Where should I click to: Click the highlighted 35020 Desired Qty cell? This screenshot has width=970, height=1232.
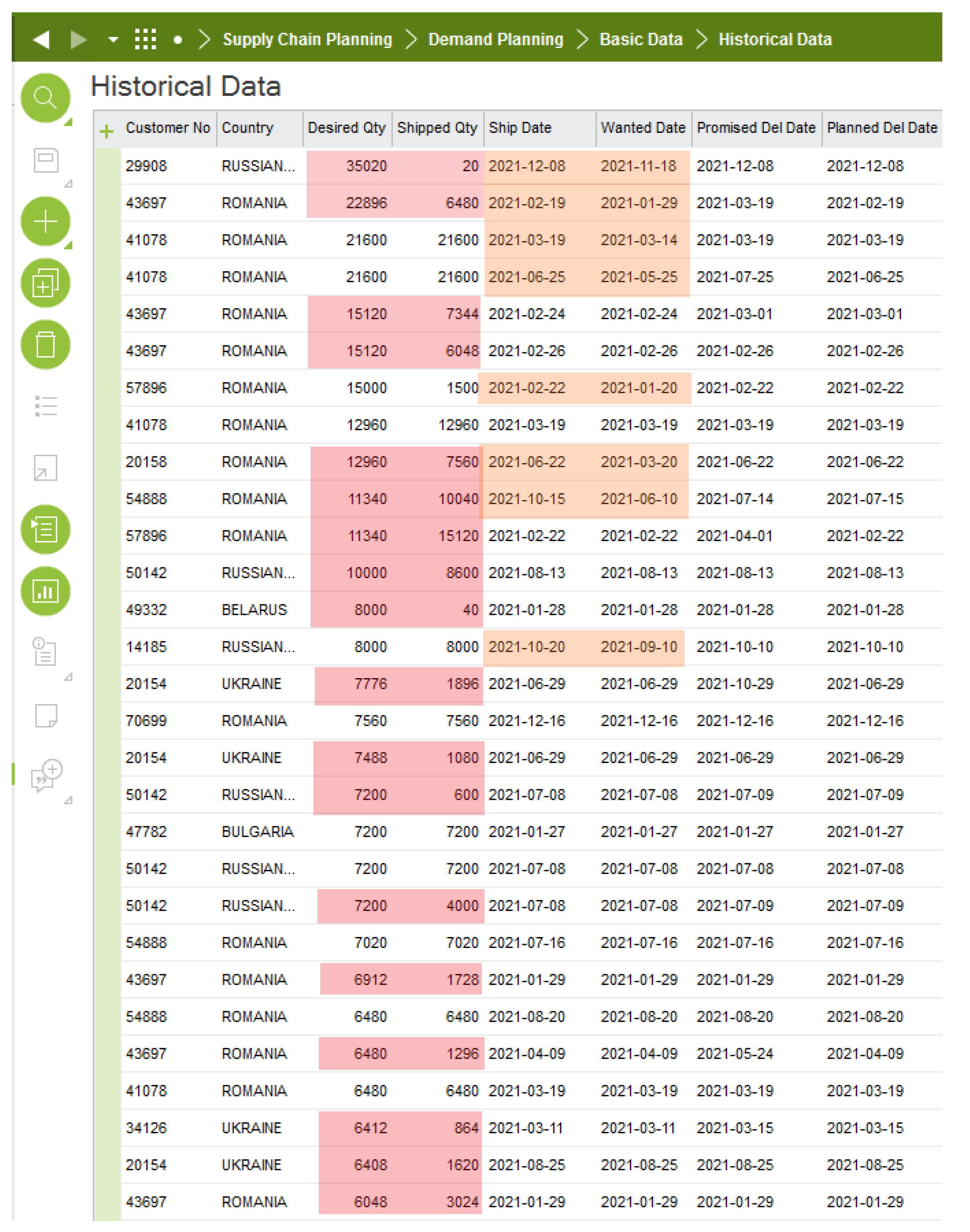coord(366,166)
